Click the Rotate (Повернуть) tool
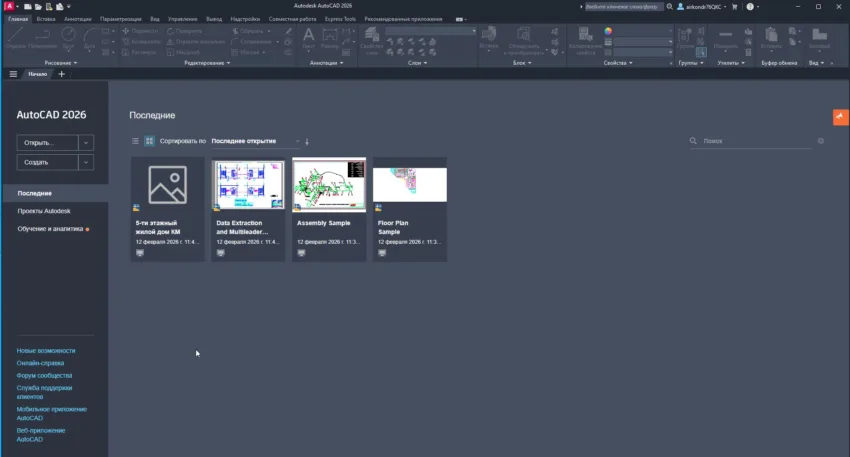This screenshot has height=457, width=850. pos(185,31)
